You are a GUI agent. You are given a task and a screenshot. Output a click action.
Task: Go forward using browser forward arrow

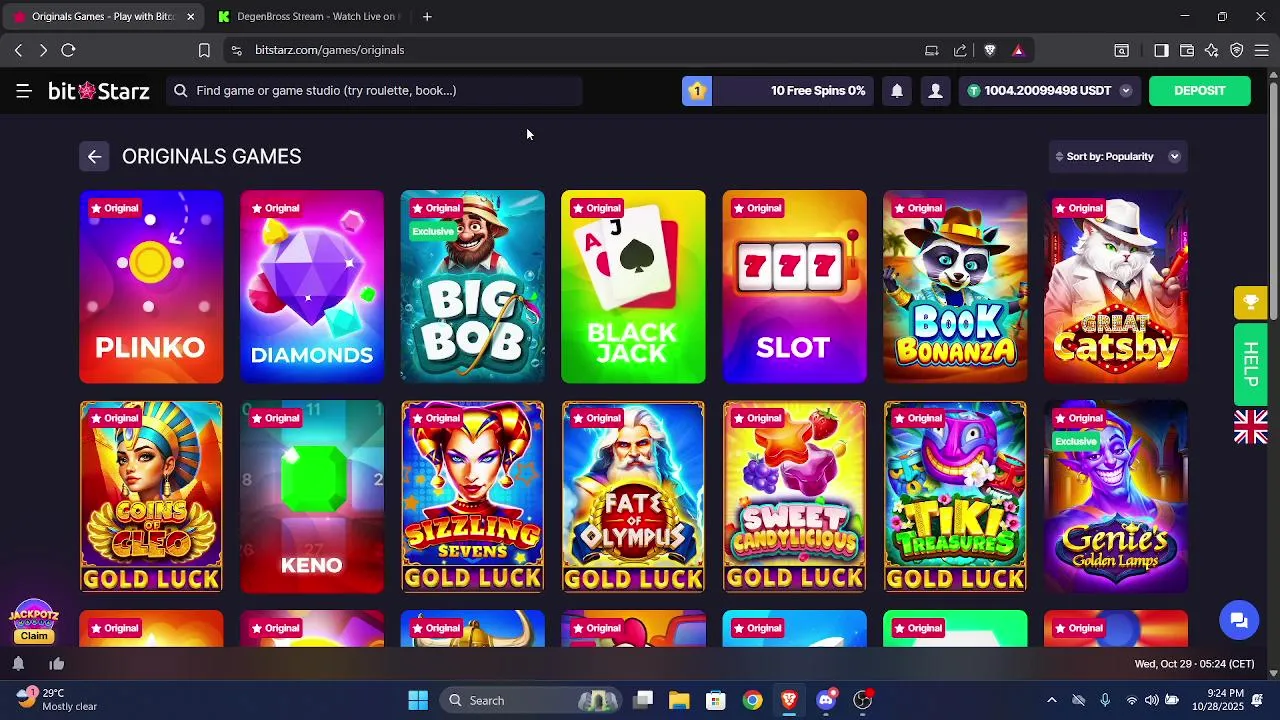43,50
